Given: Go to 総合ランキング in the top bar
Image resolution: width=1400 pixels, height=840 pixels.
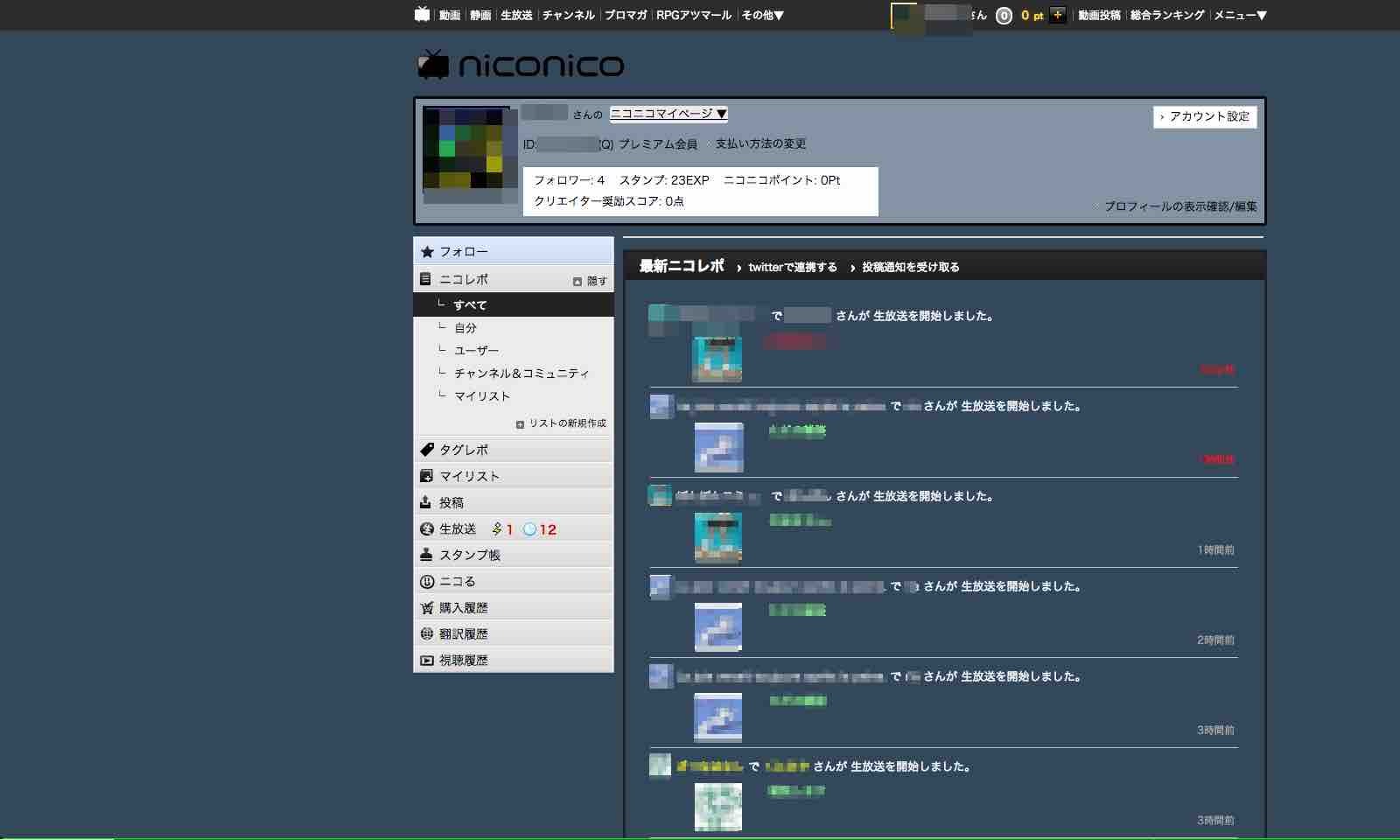Looking at the screenshot, I should (x=1167, y=15).
